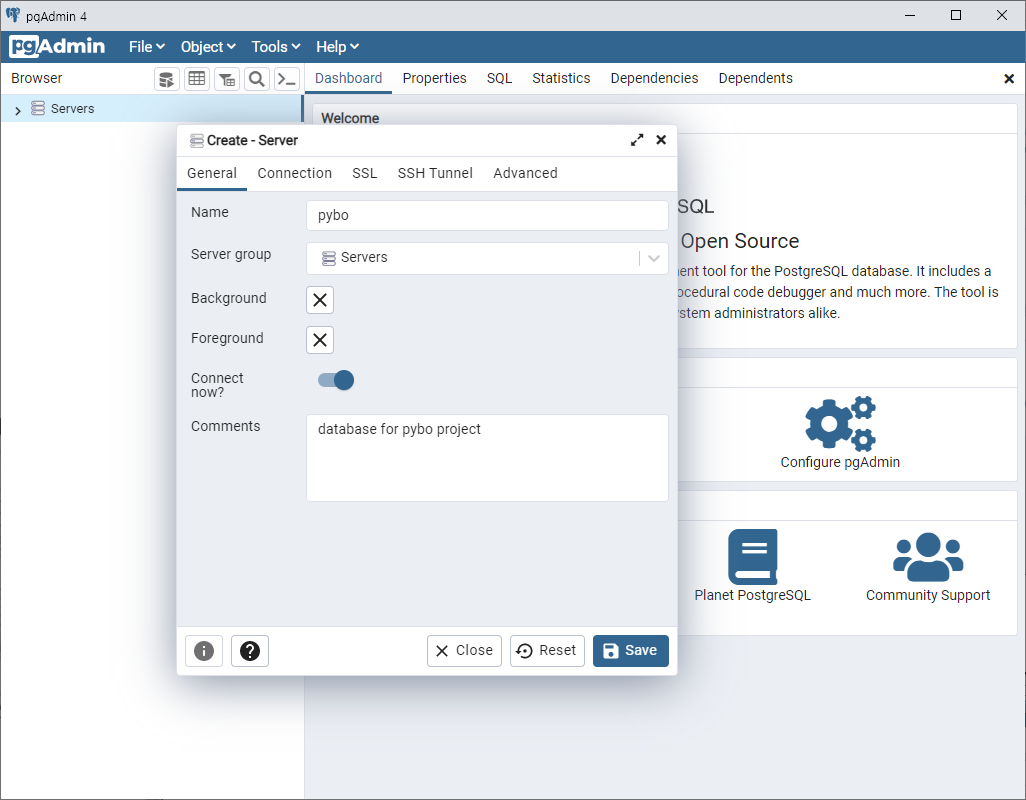
Task: Toggle the Connect now? switch
Action: 336,380
